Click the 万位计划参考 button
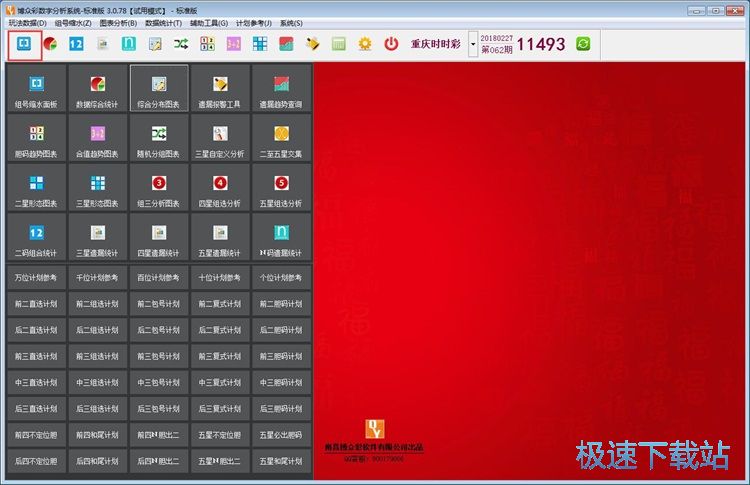750x485 pixels. pos(36,277)
